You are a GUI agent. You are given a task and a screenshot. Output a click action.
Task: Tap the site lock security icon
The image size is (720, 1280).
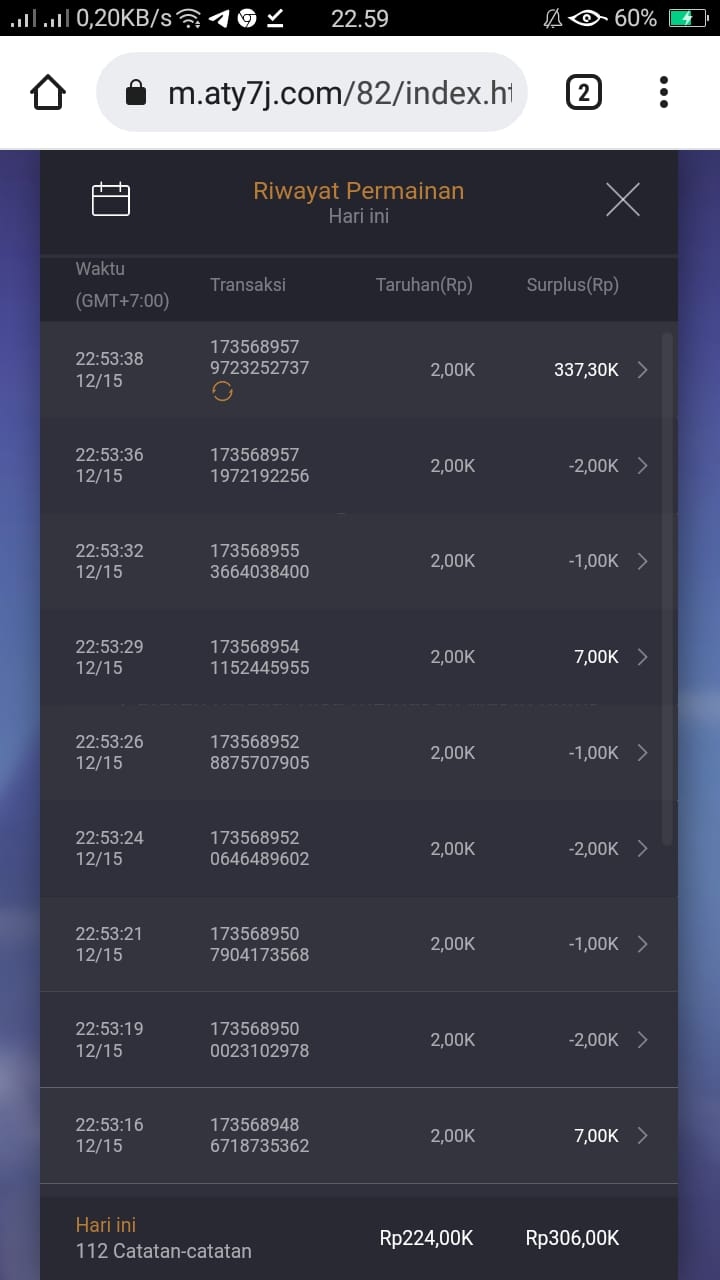[x=135, y=94]
